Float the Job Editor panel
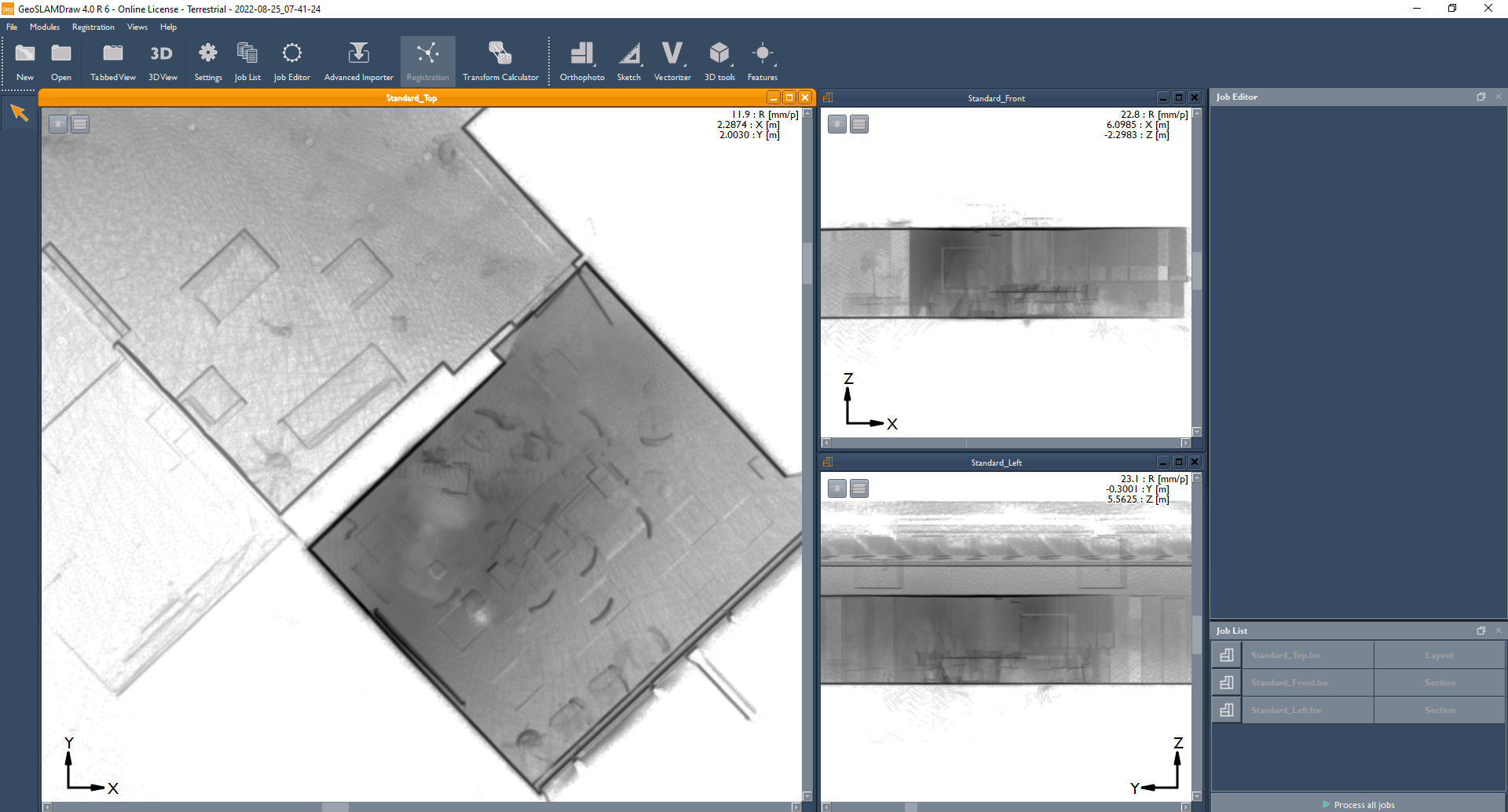The image size is (1508, 812). [1481, 96]
